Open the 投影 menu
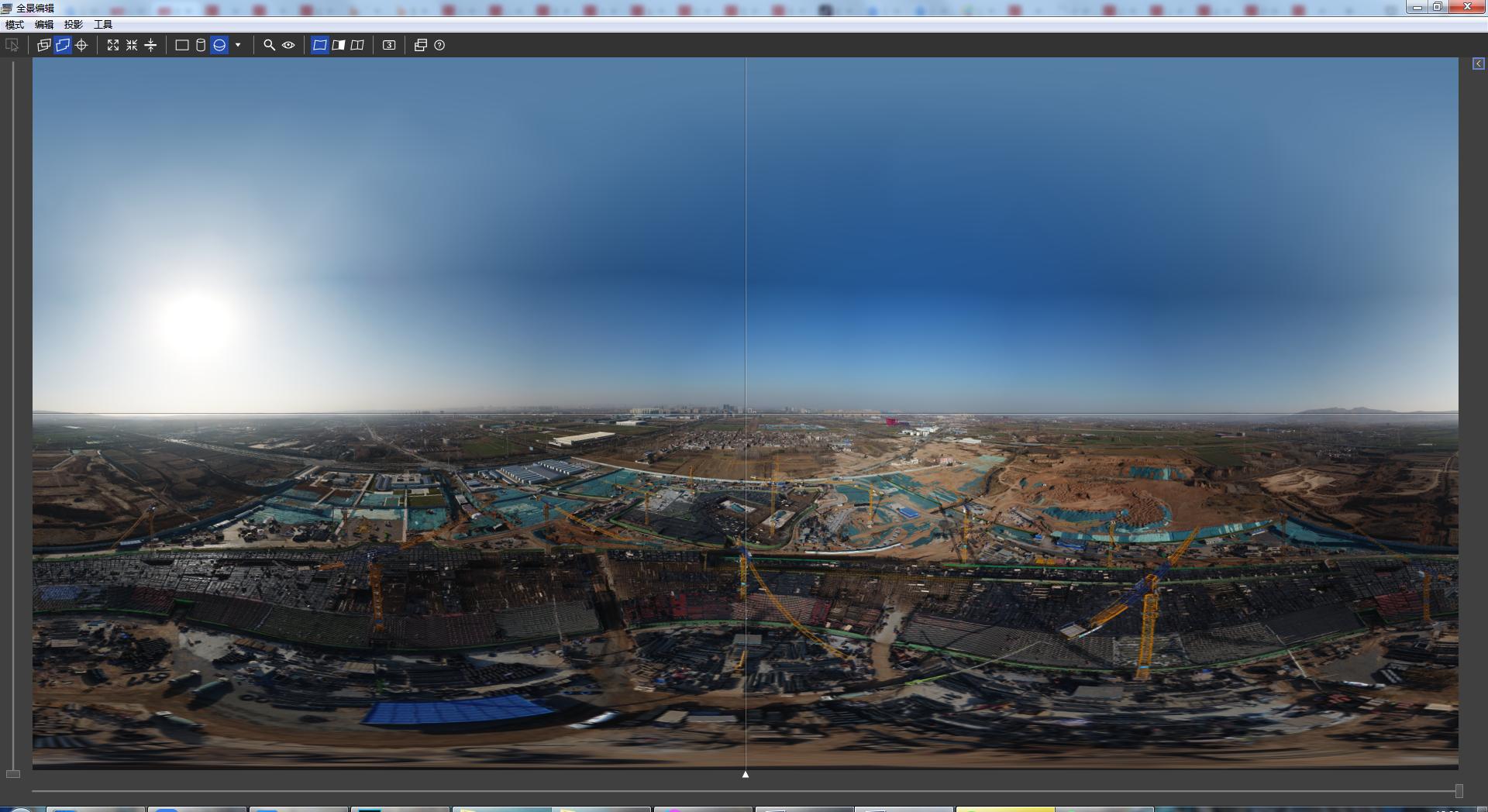Screen dimensions: 1488x812 point(74,25)
